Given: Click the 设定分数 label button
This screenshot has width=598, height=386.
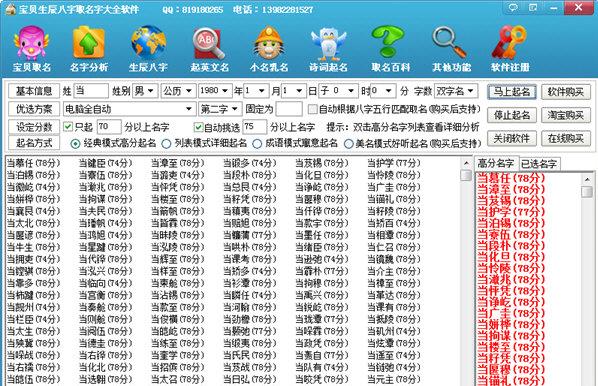Looking at the screenshot, I should [x=34, y=127].
